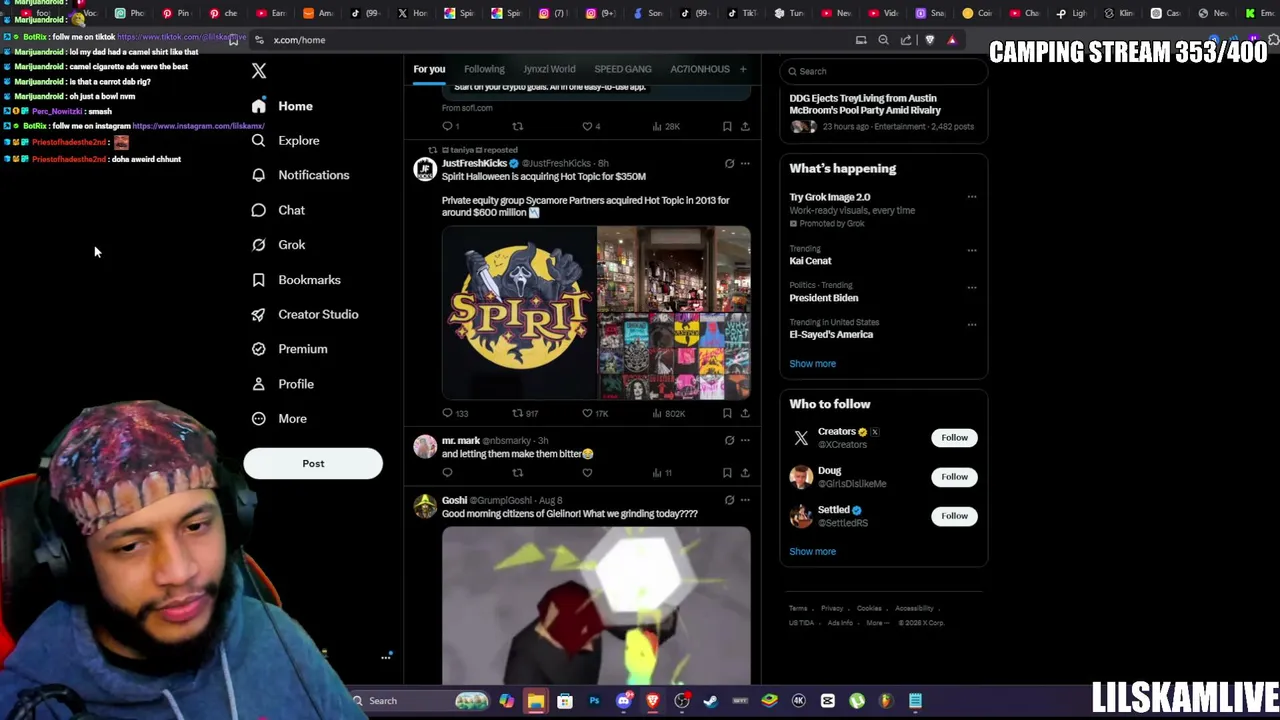Open more options on JustFreshKicks post
1280x720 pixels.
745,163
